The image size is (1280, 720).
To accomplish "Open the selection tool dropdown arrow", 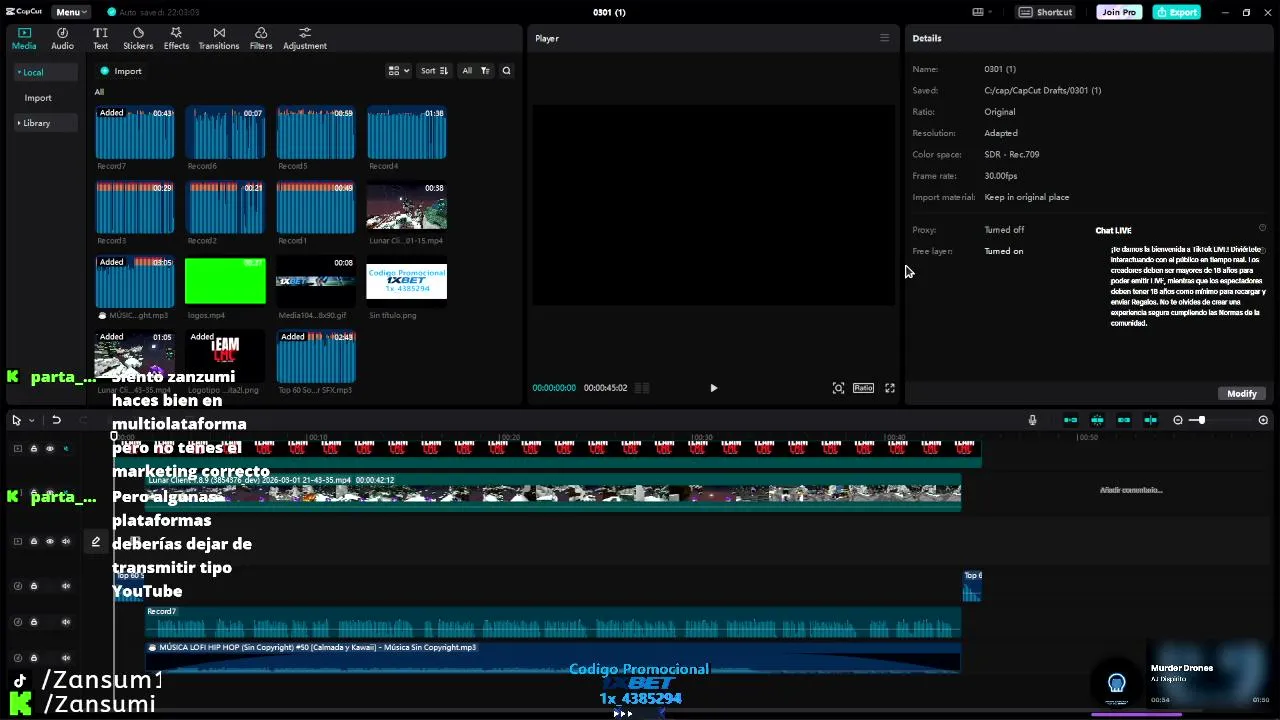I will (x=31, y=420).
